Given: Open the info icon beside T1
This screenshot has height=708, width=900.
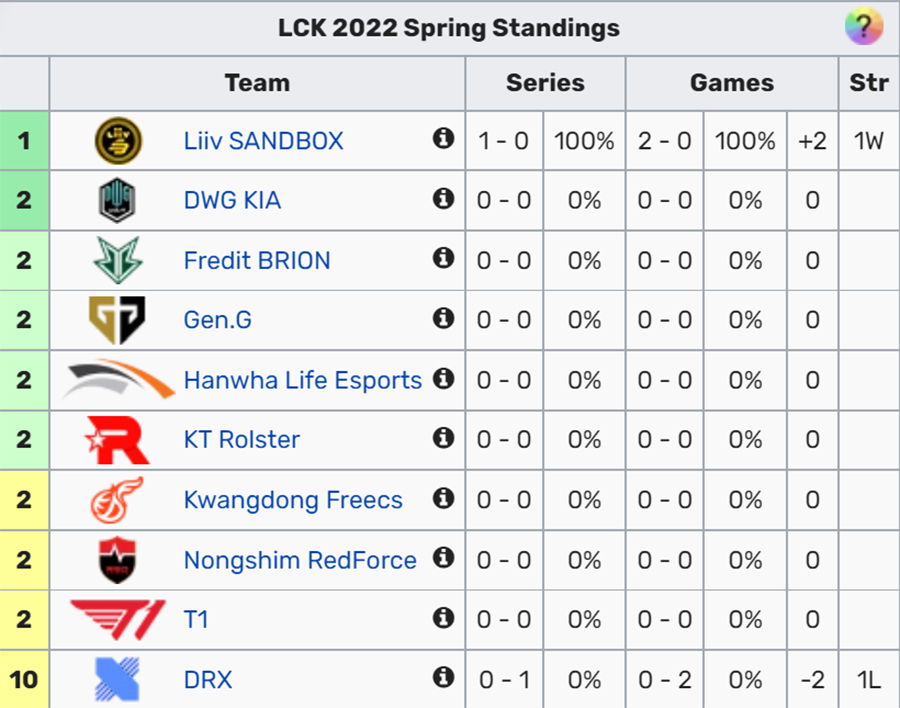Looking at the screenshot, I should pyautogui.click(x=443, y=618).
